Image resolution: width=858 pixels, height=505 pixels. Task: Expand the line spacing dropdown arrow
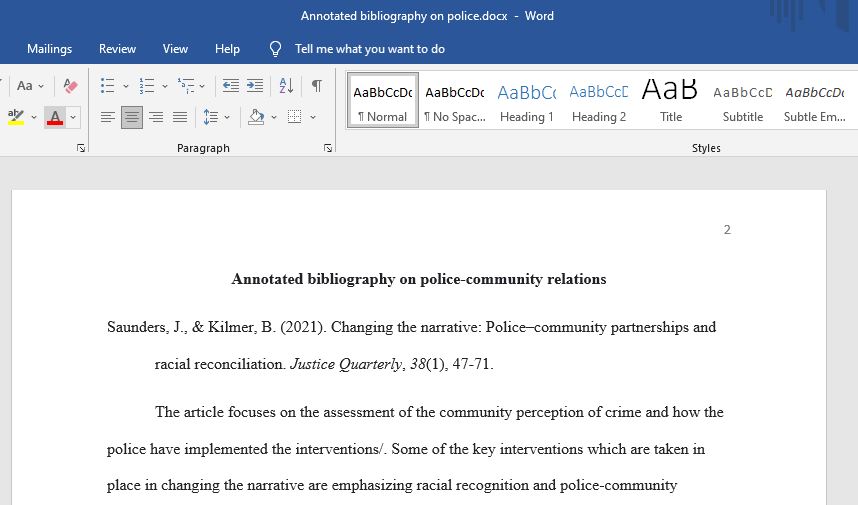(x=227, y=117)
